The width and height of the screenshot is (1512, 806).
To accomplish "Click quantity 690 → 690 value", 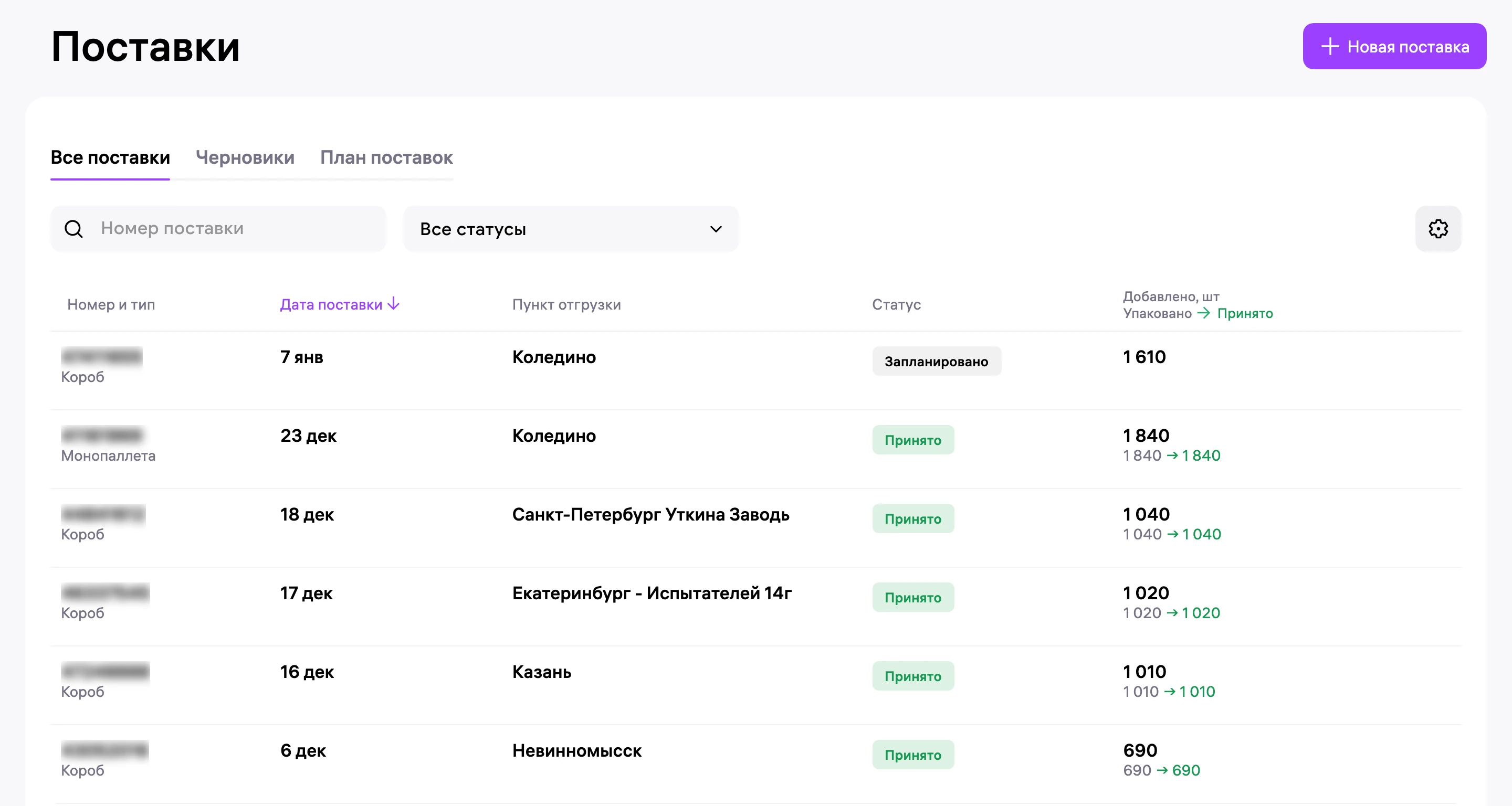I will pos(1161,770).
